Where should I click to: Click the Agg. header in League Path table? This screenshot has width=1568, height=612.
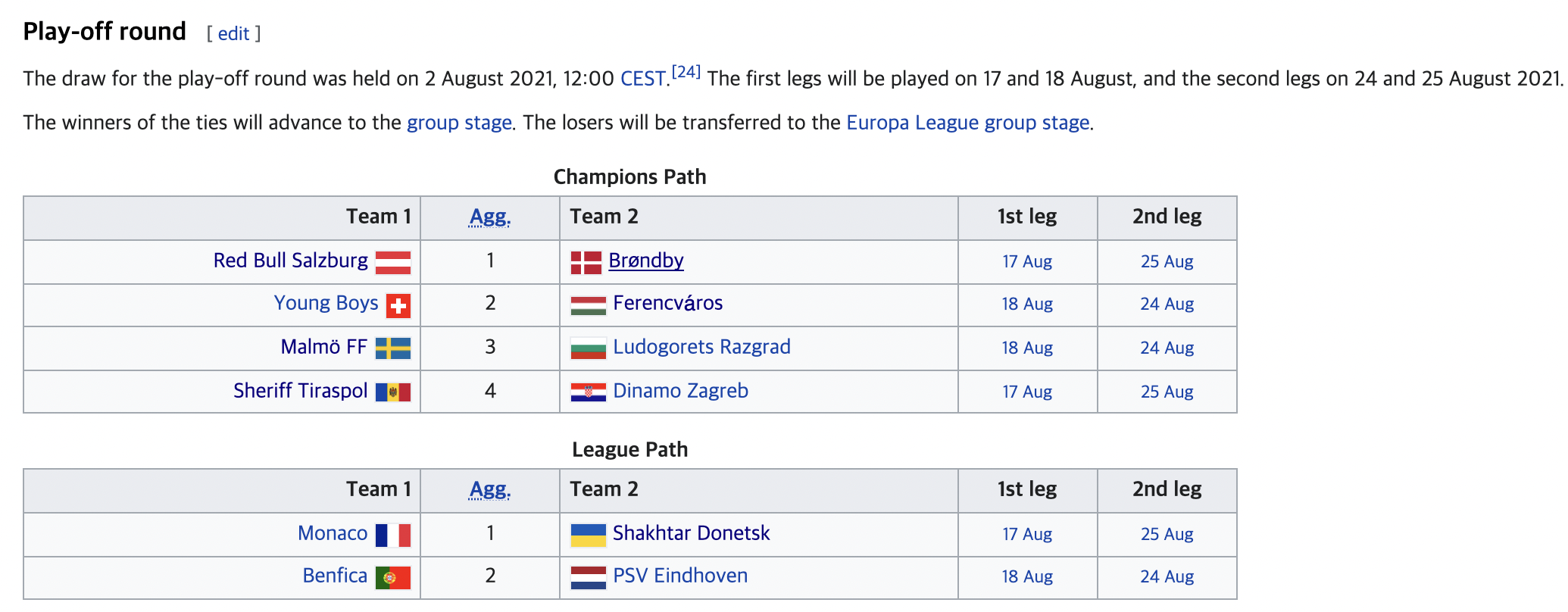click(490, 489)
